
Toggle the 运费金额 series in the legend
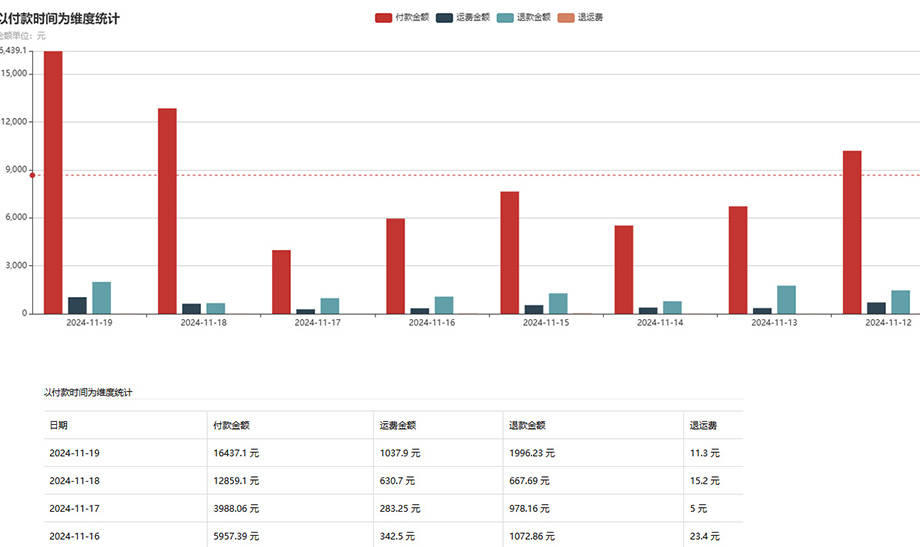coord(444,18)
